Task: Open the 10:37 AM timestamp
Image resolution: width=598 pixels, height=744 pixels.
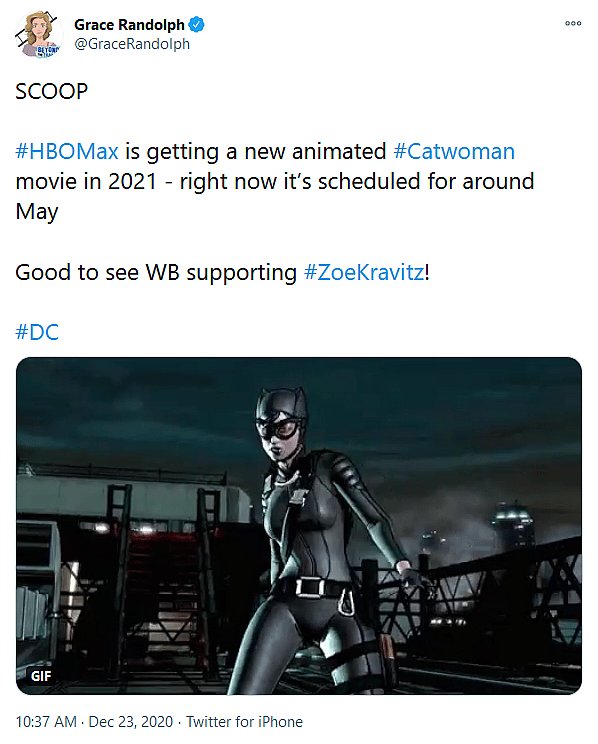Action: (x=46, y=722)
